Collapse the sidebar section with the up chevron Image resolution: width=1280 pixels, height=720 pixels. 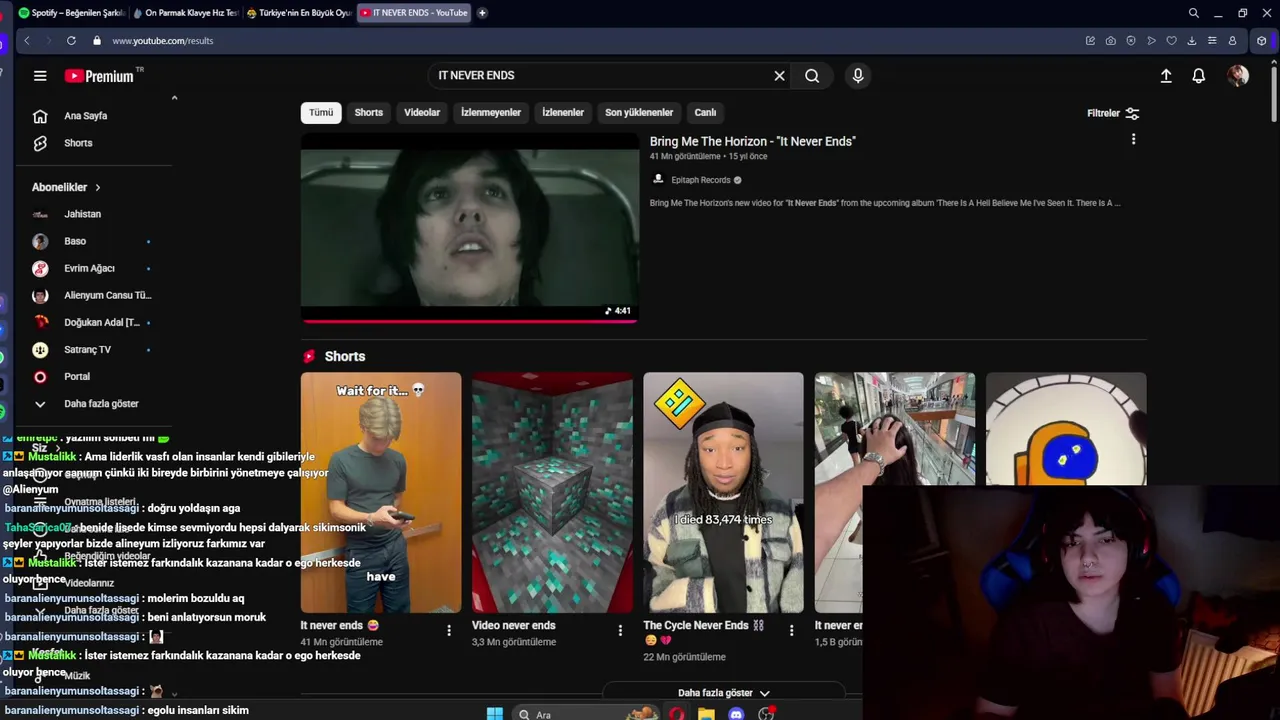(174, 98)
